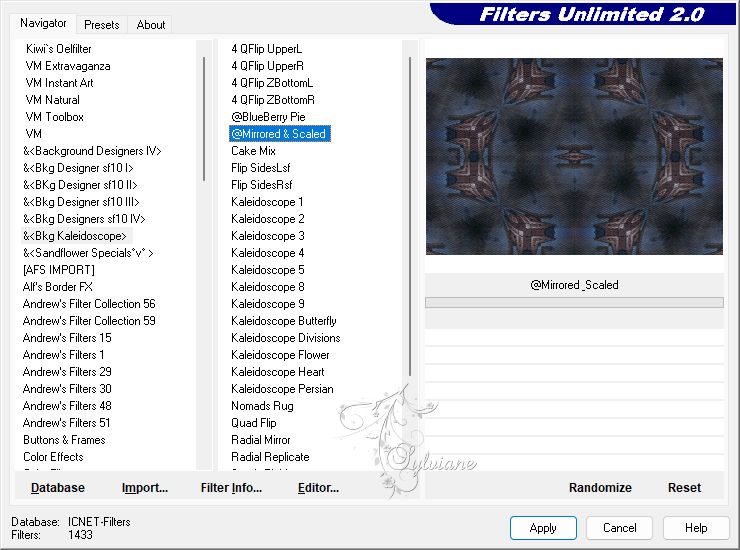Select the category VM Toolbox
The height and width of the screenshot is (550, 740).
click(54, 117)
